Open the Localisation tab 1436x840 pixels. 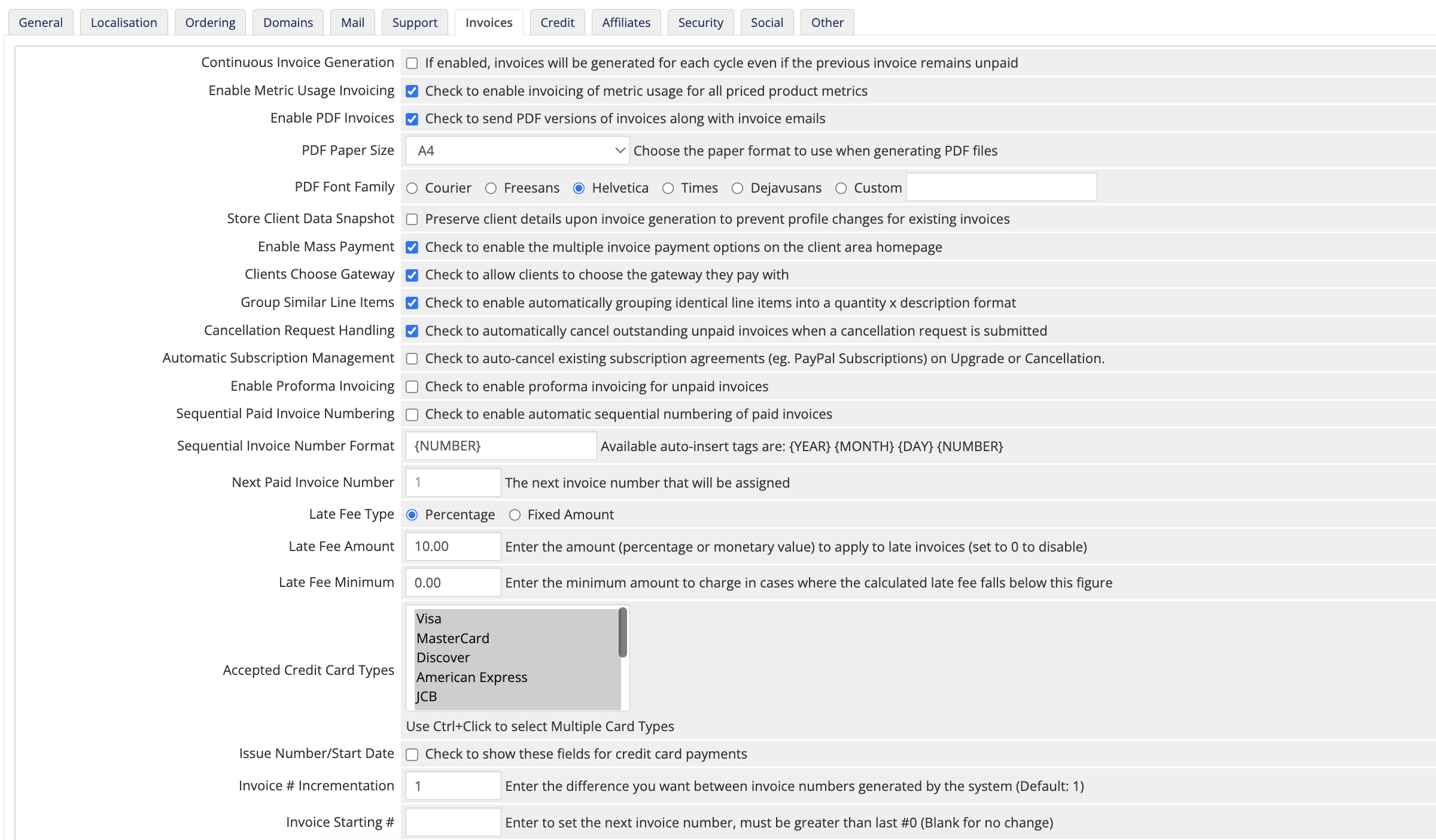tap(124, 22)
